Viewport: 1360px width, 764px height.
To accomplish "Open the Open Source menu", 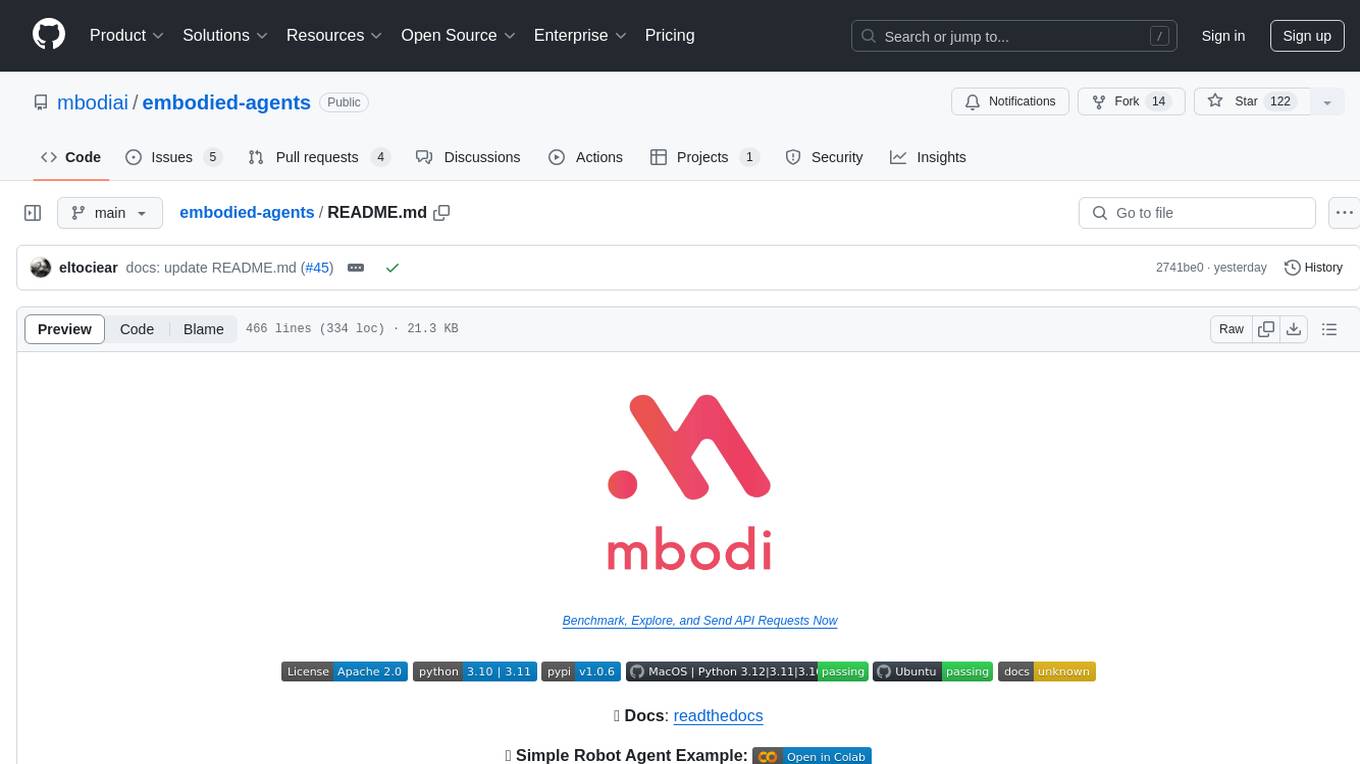I will tap(459, 35).
